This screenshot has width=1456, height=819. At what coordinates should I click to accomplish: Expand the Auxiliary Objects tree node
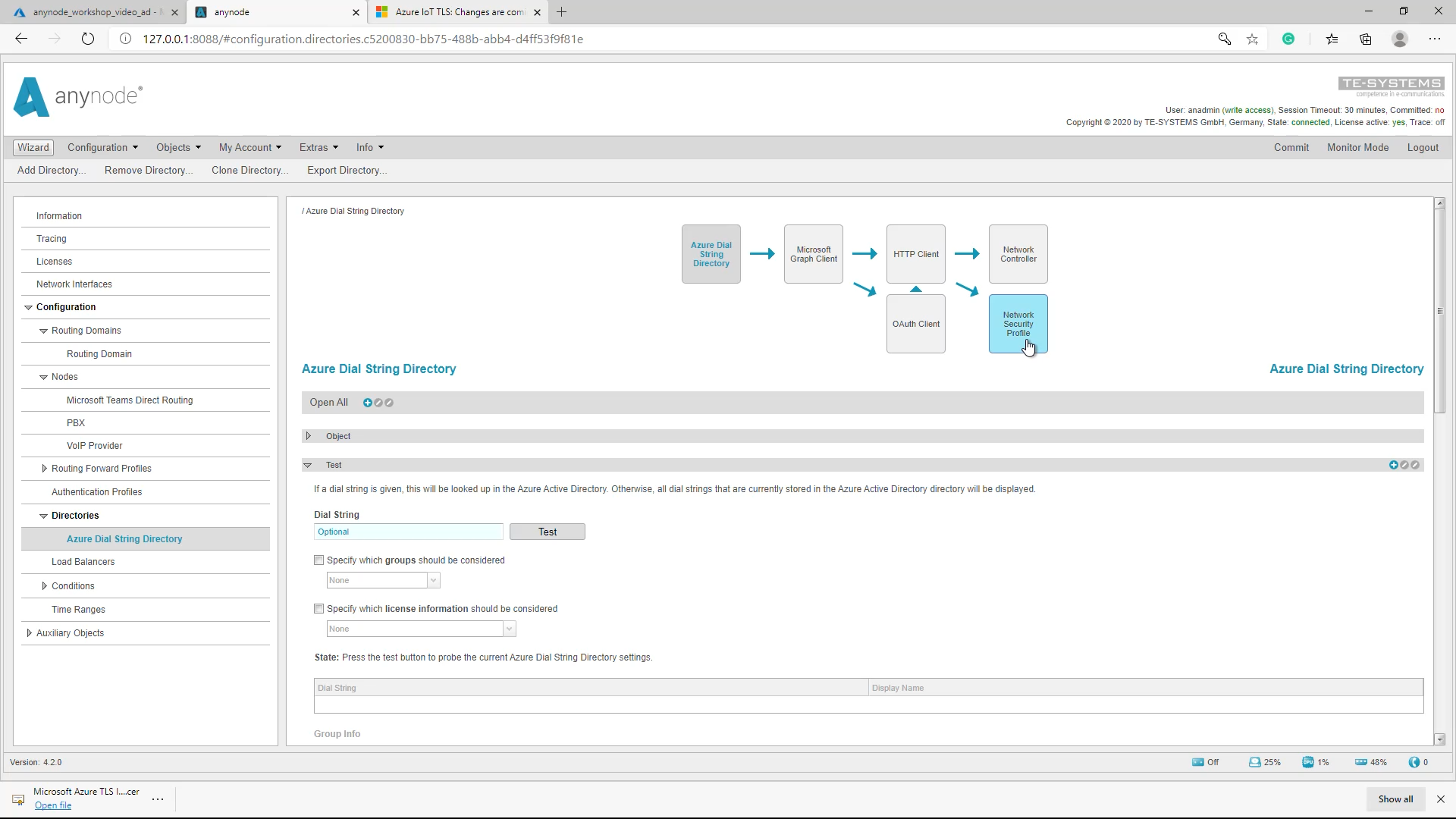pyautogui.click(x=29, y=633)
